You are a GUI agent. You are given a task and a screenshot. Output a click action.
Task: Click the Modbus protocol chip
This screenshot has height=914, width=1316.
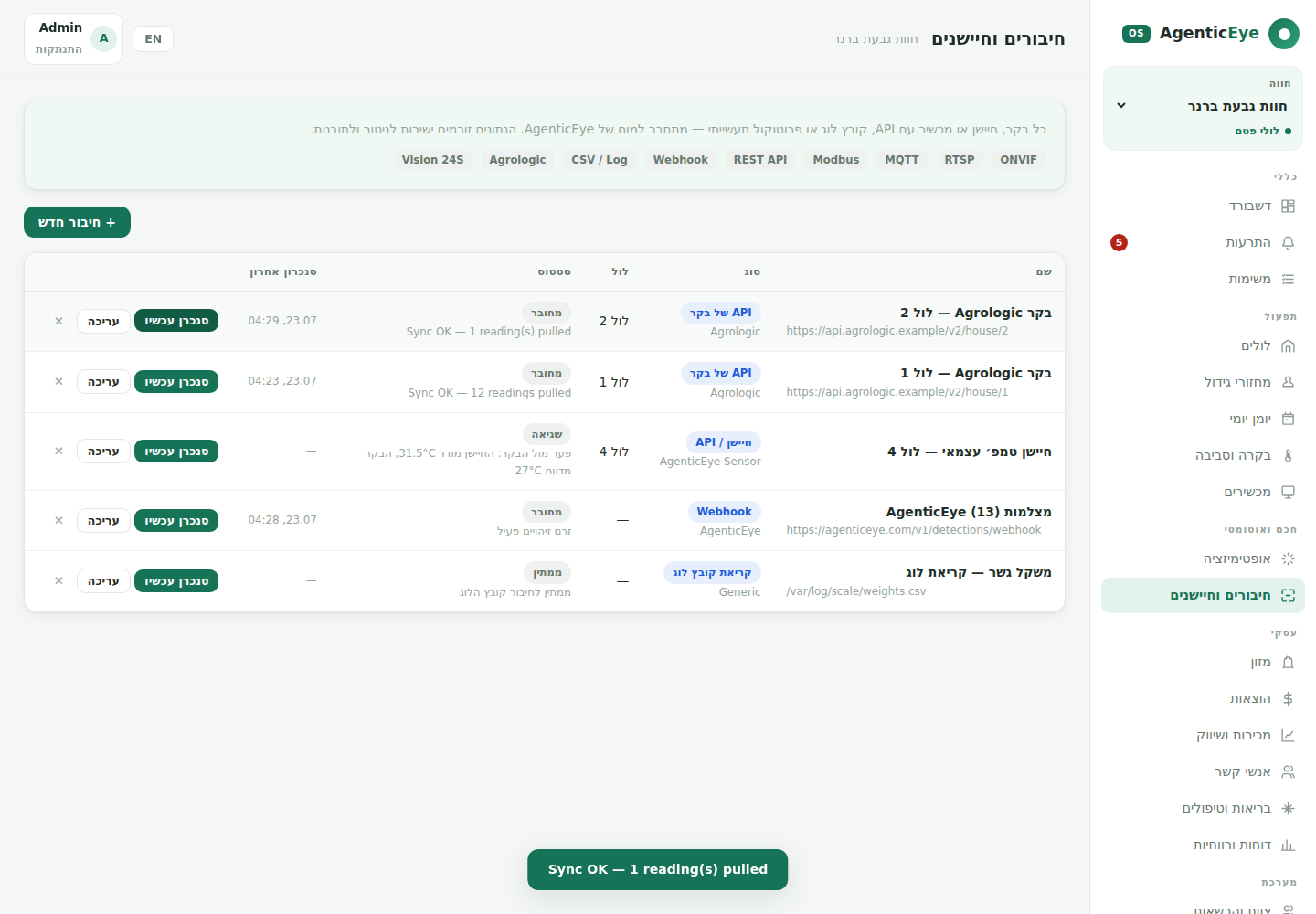[x=836, y=160]
